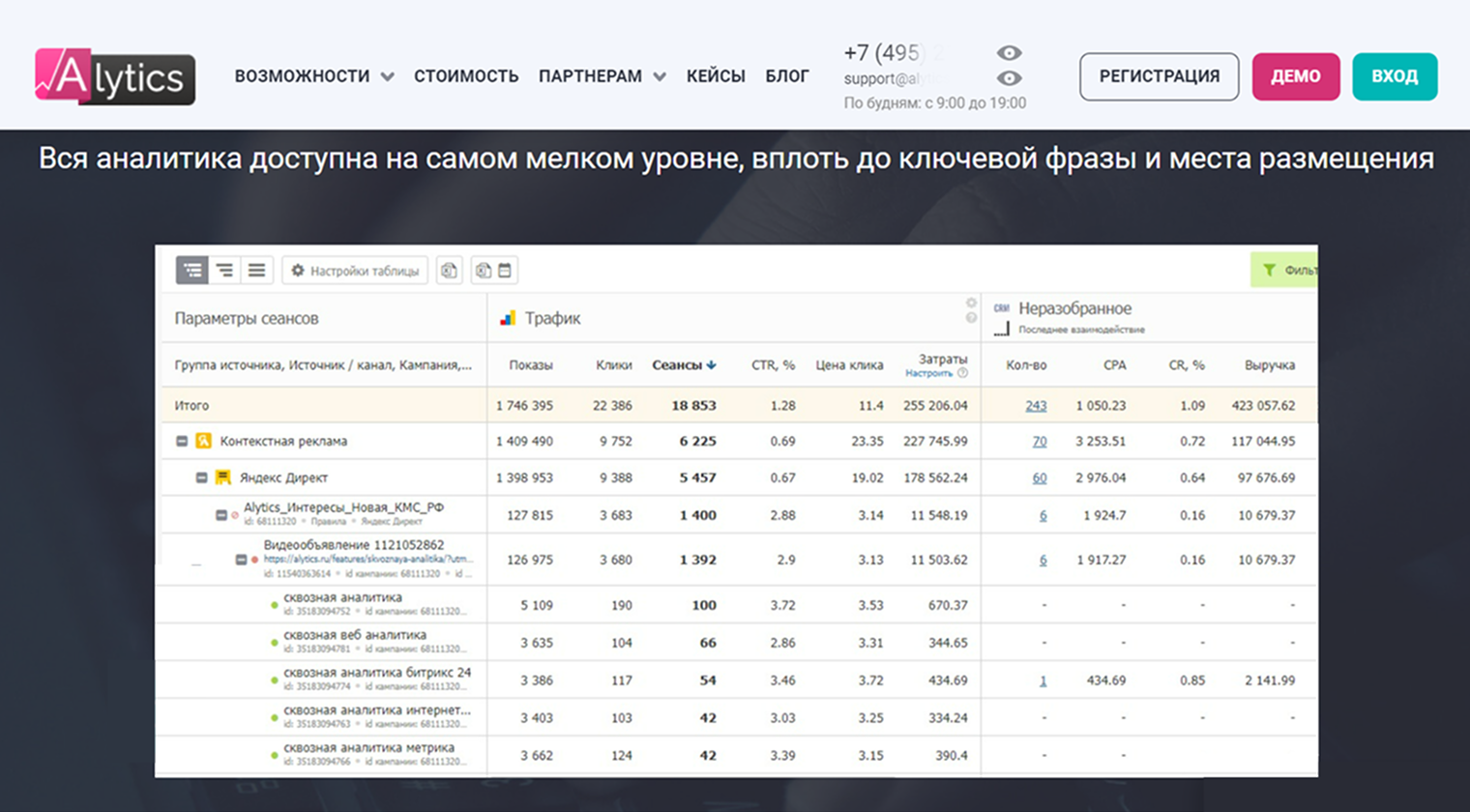Screen dimensions: 1470x812
Task: Open the Блог page
Action: pyautogui.click(x=787, y=76)
